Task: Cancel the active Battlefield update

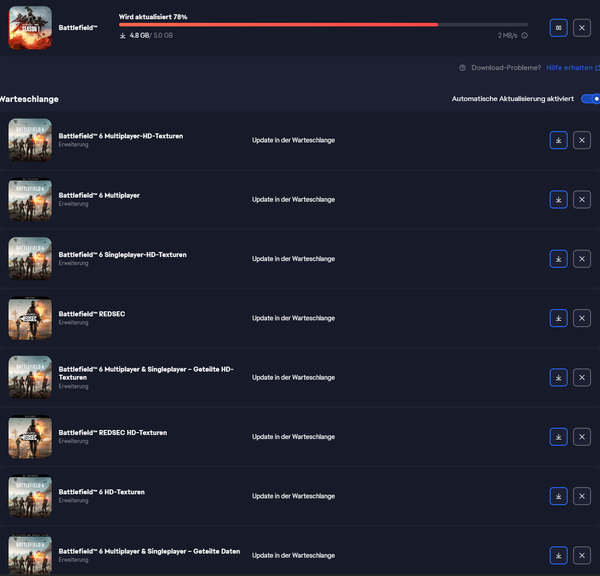Action: coord(582,28)
